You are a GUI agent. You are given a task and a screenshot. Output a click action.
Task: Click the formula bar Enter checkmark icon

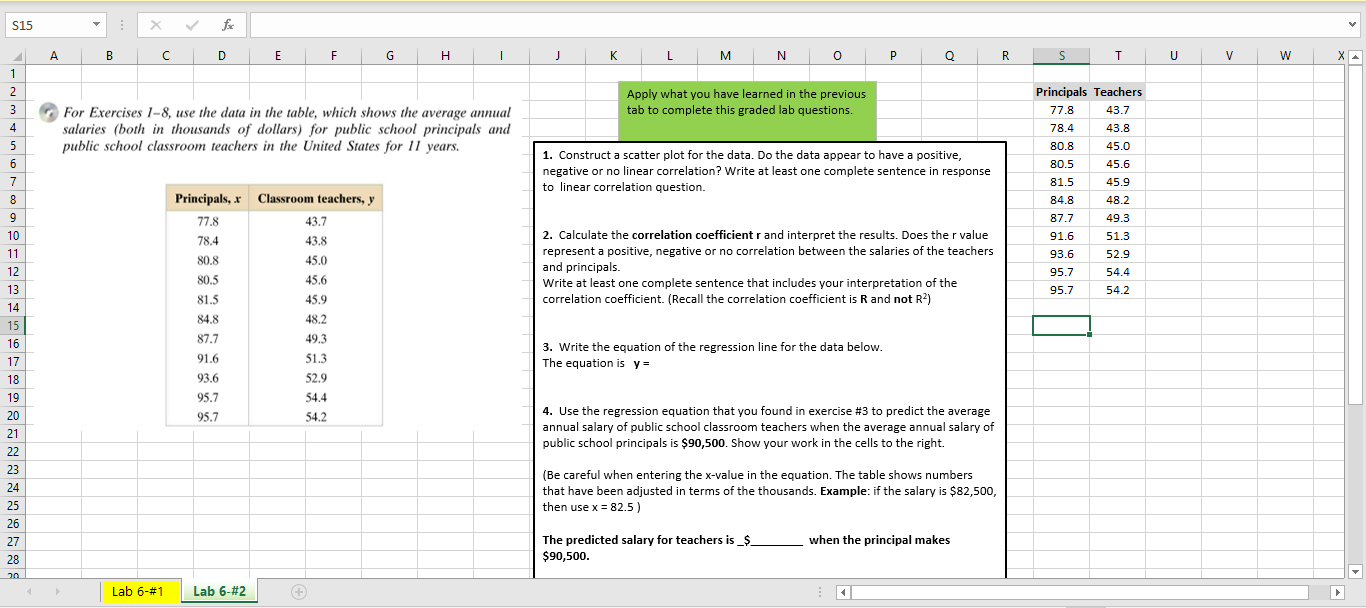[194, 24]
